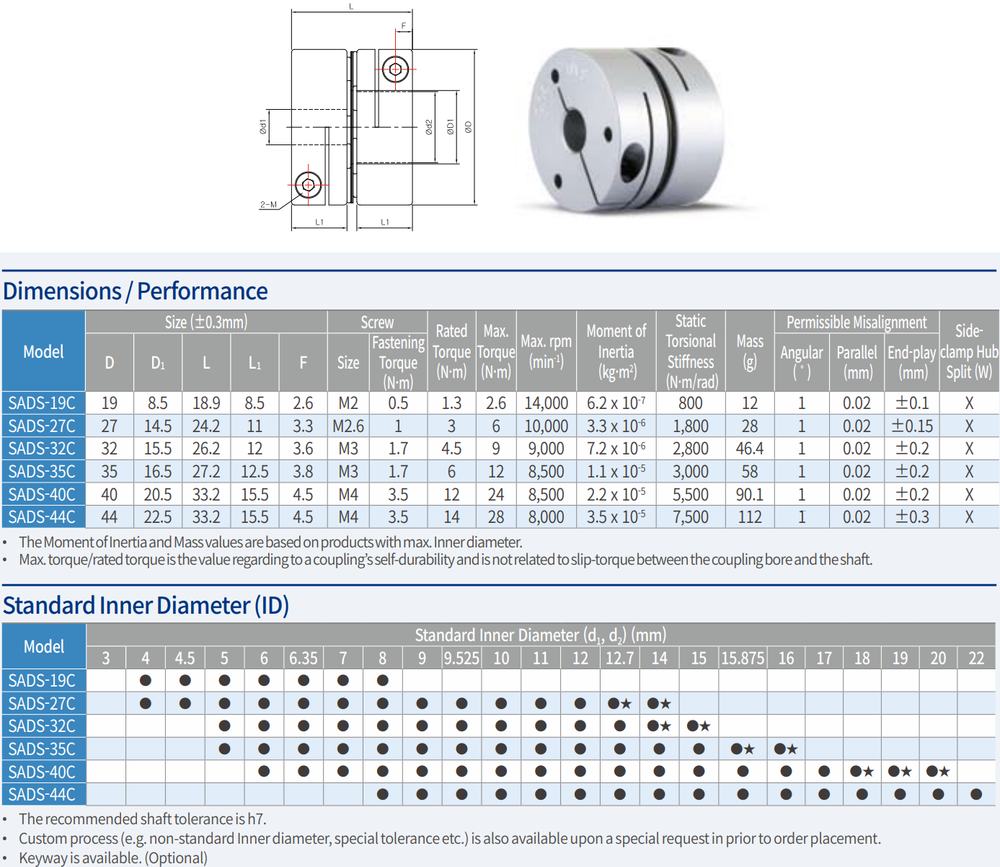Screen dimensions: 1000x867
Task: Select the "46.4" mass value
Action: 749,448
